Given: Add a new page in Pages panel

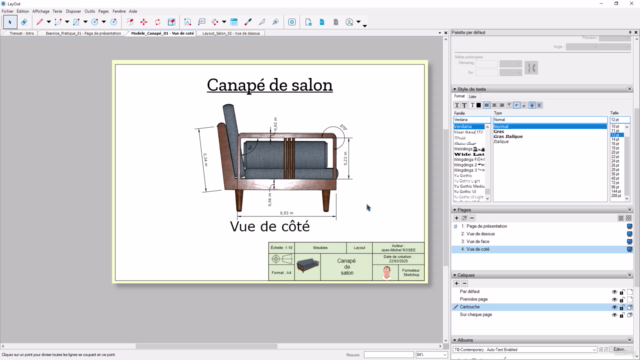Looking at the screenshot, I should click(x=456, y=218).
